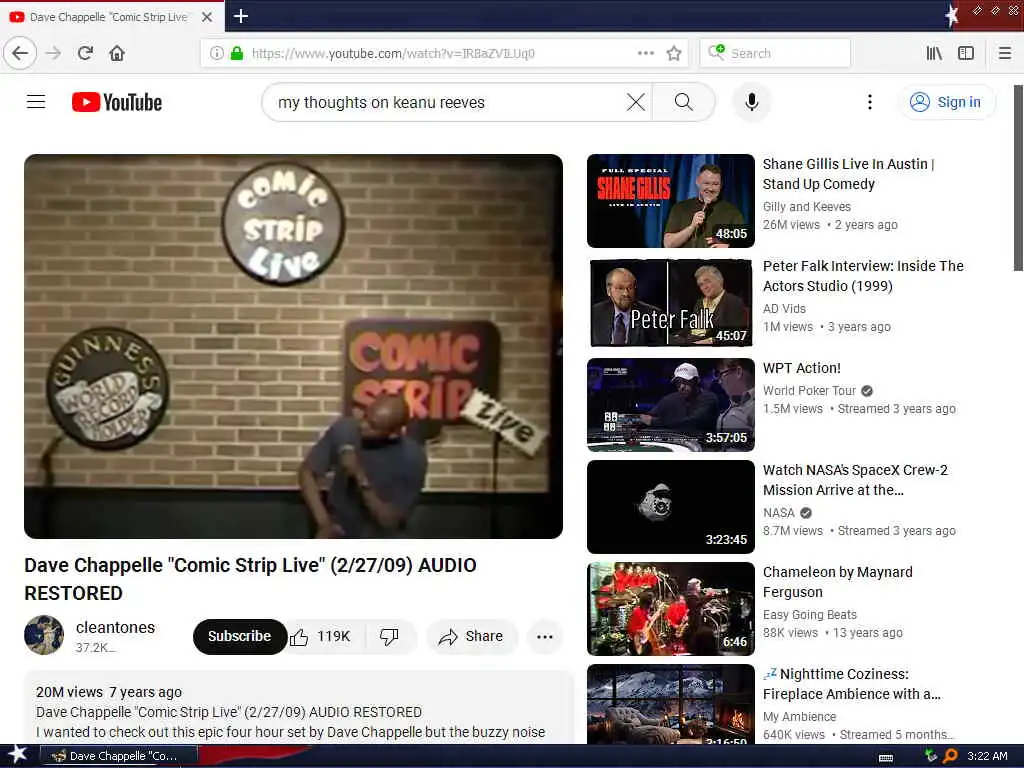Open Peter Falk Interview: Inside The Actors Studio title
1024x768 pixels.
pos(863,276)
